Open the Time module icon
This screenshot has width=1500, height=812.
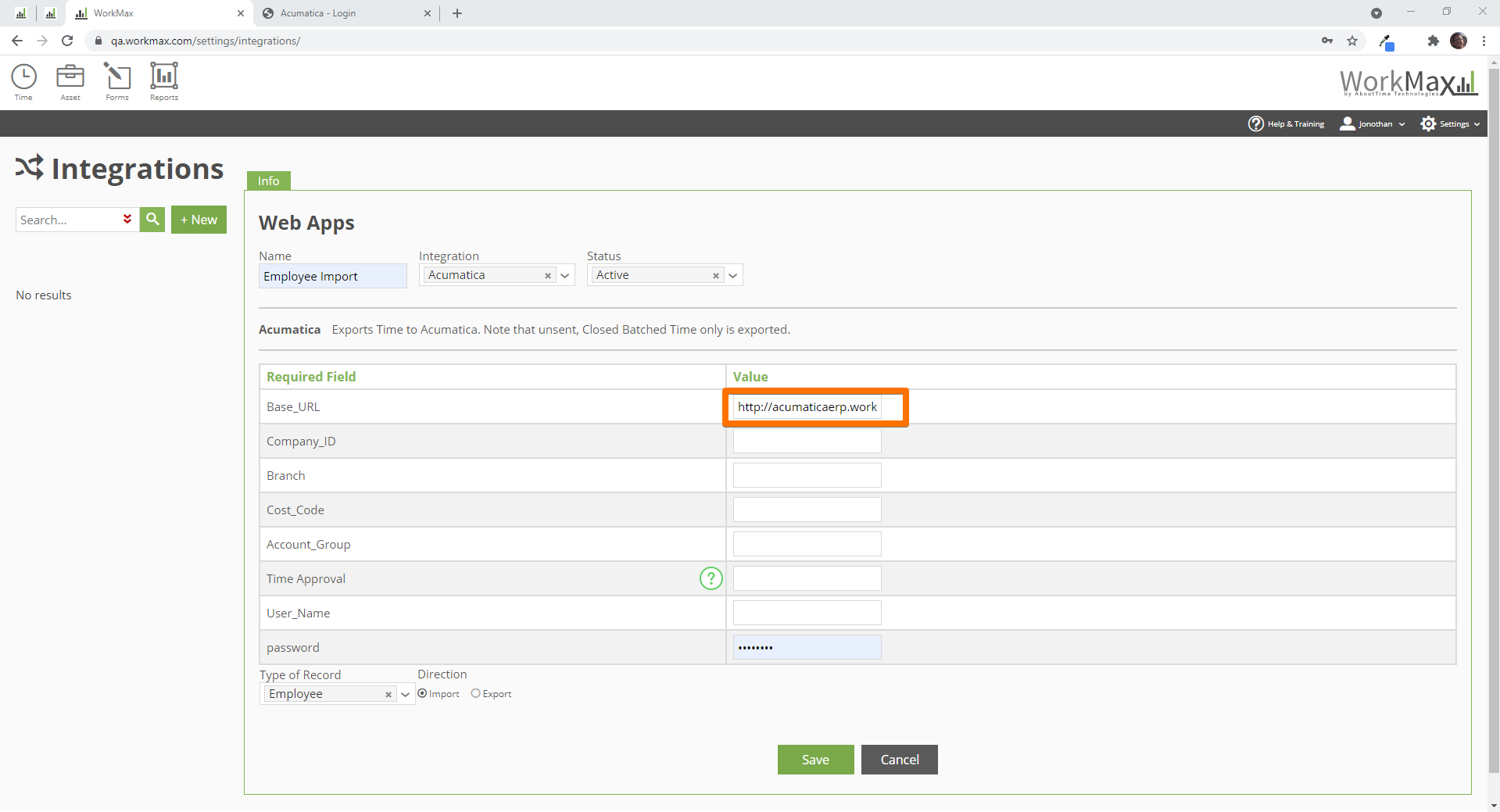pos(23,81)
